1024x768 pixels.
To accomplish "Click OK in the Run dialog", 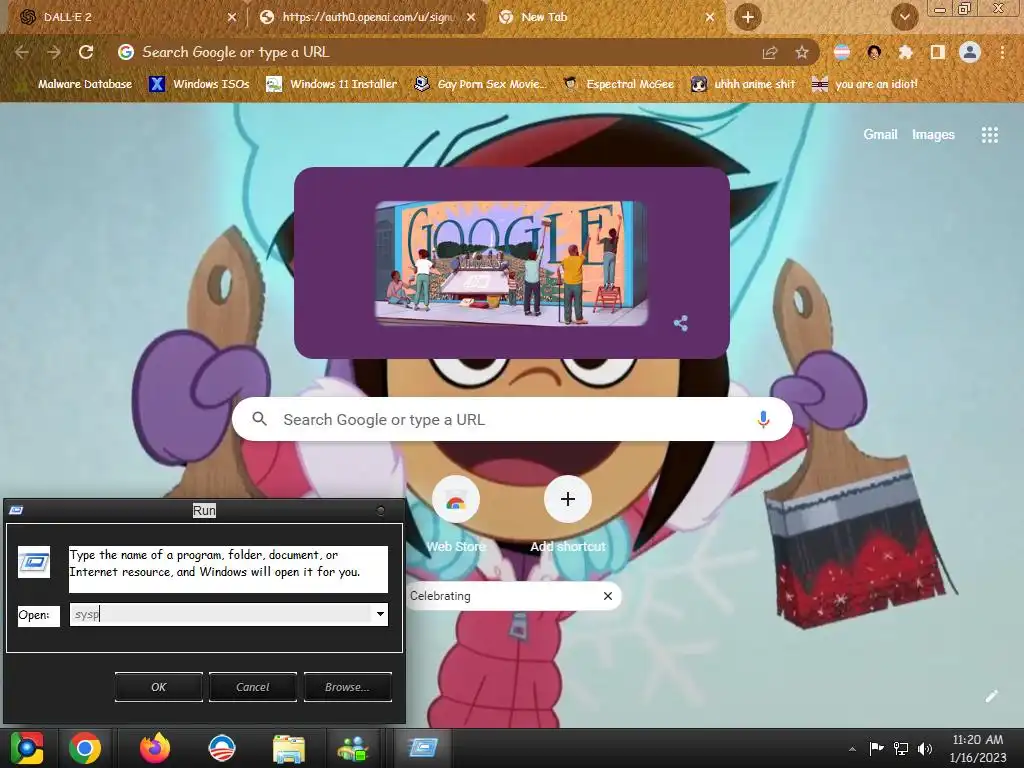I will point(159,687).
